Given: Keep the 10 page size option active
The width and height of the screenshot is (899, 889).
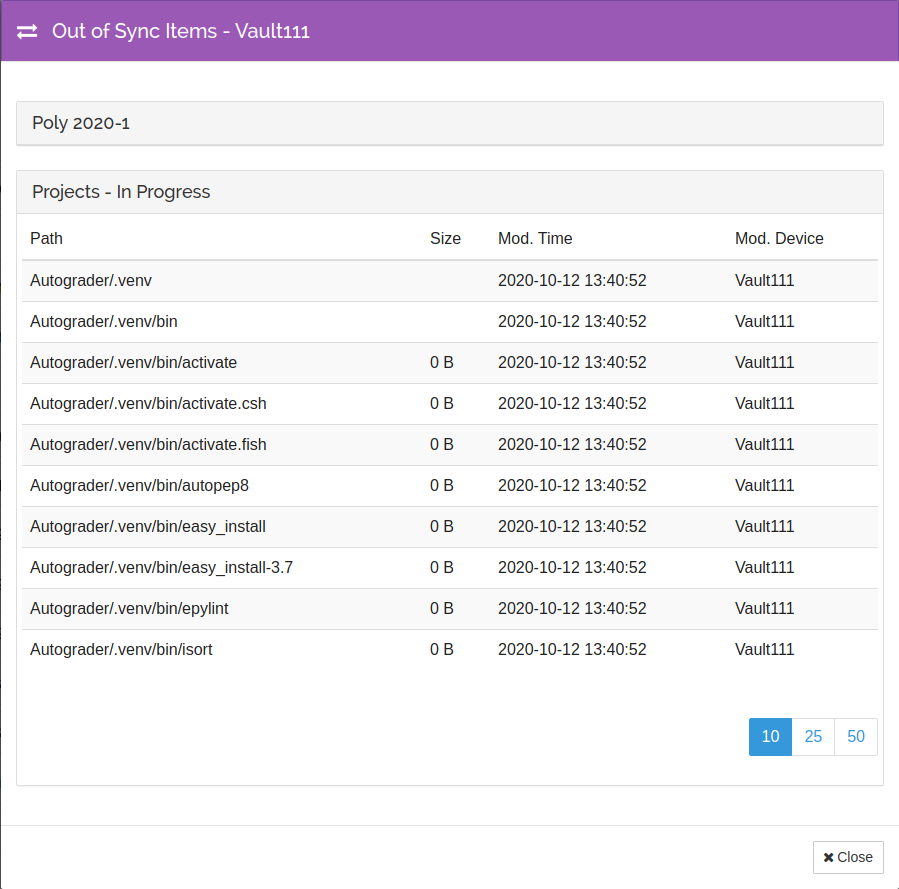Looking at the screenshot, I should [x=769, y=736].
